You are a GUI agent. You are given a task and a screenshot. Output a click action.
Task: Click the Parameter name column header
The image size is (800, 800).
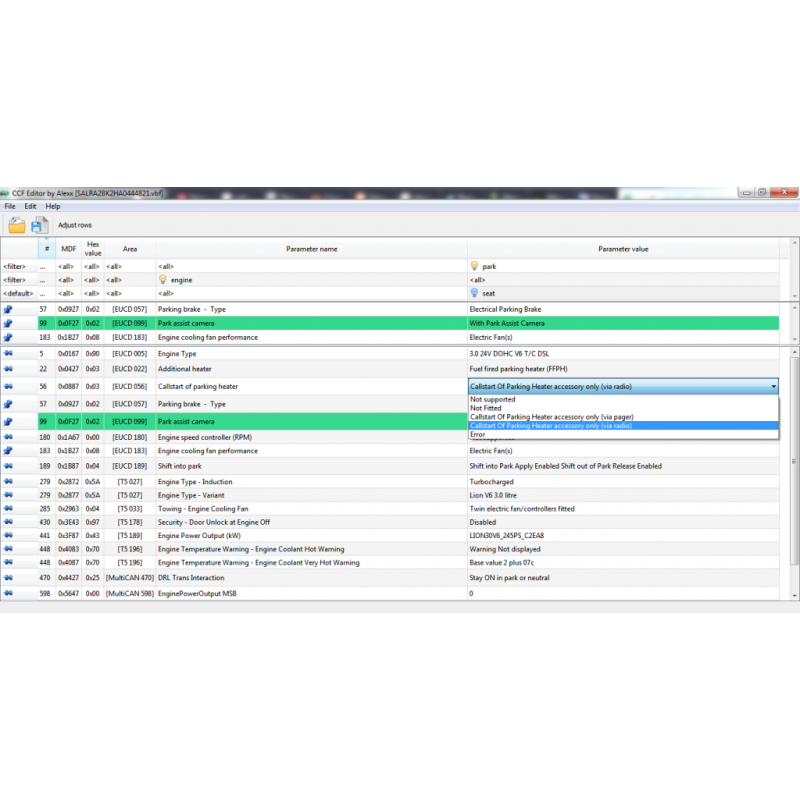312,248
